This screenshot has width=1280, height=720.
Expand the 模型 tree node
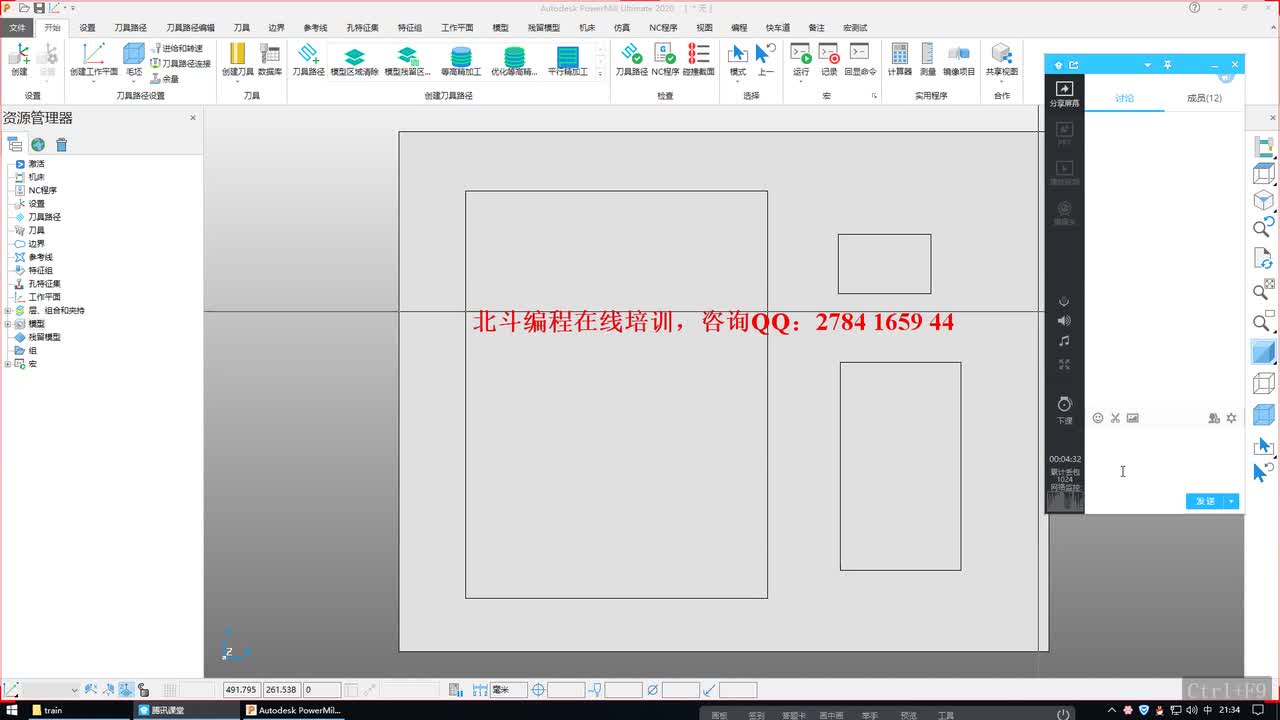pyautogui.click(x=8, y=324)
